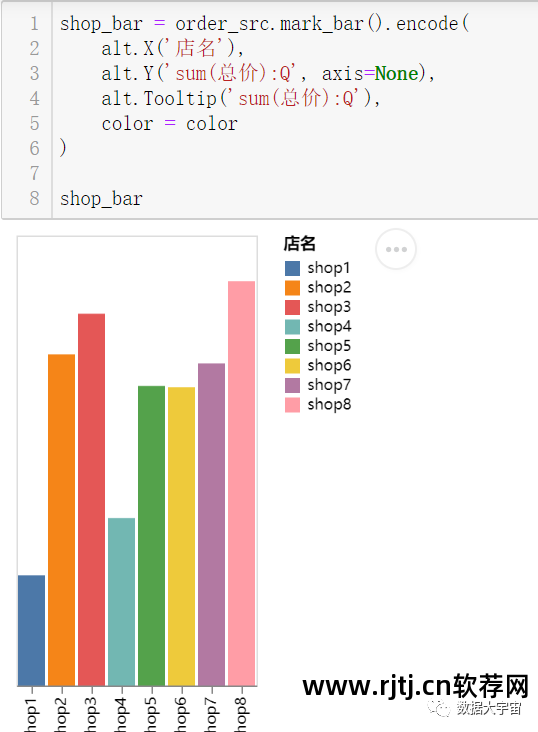This screenshot has height=732, width=538.
Task: Click the yellow shop6 bar
Action: tap(182, 536)
